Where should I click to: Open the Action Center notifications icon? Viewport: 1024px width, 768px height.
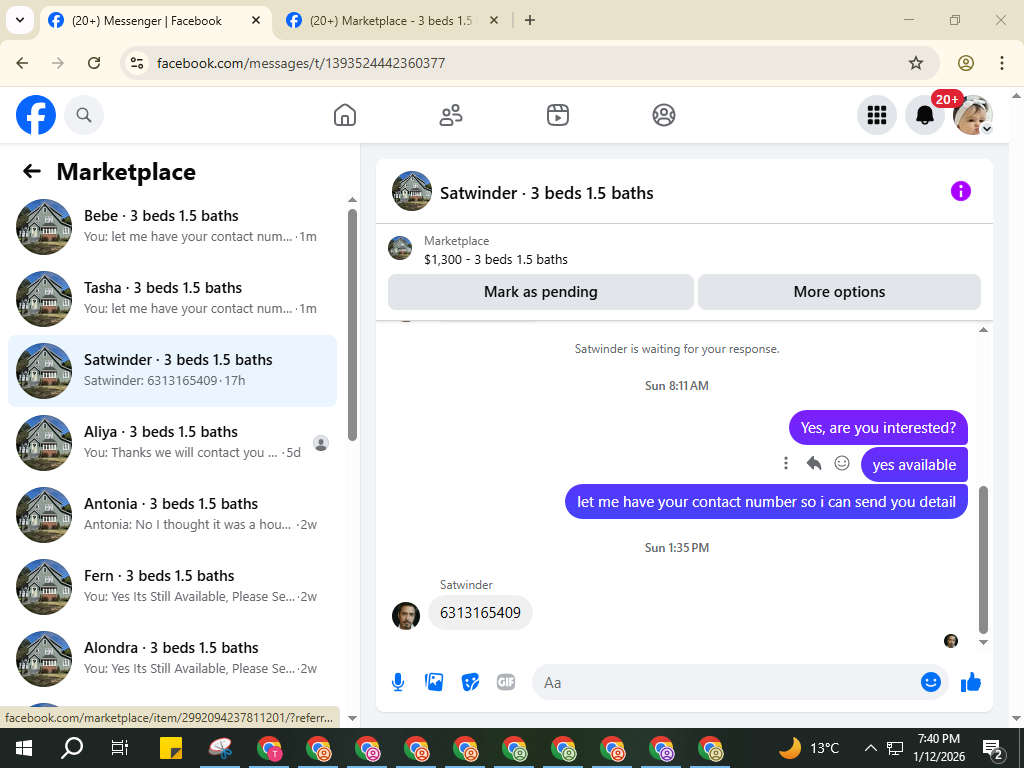coord(993,748)
